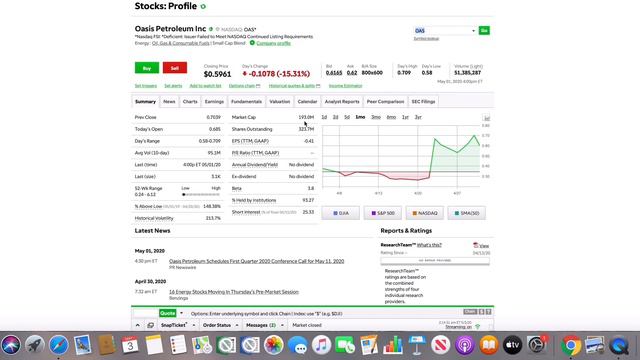Switch to the Earnings tab
The image size is (640, 360).
tap(214, 102)
